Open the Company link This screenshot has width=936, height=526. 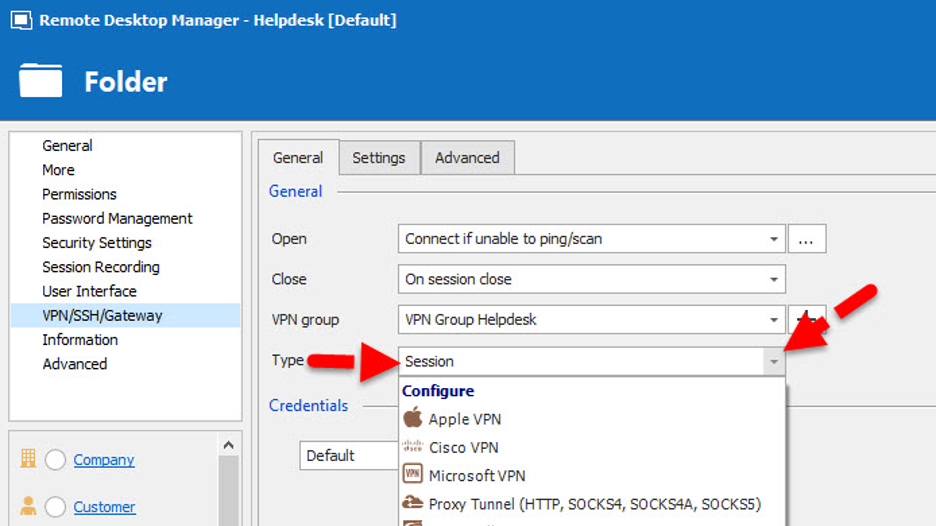click(x=104, y=460)
